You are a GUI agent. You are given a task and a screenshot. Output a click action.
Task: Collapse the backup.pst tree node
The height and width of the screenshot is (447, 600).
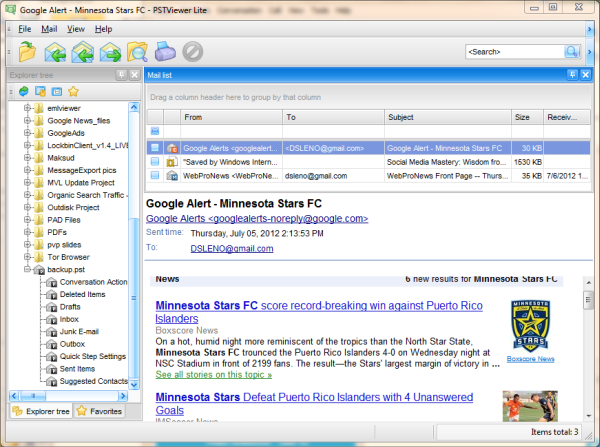click(x=28, y=270)
